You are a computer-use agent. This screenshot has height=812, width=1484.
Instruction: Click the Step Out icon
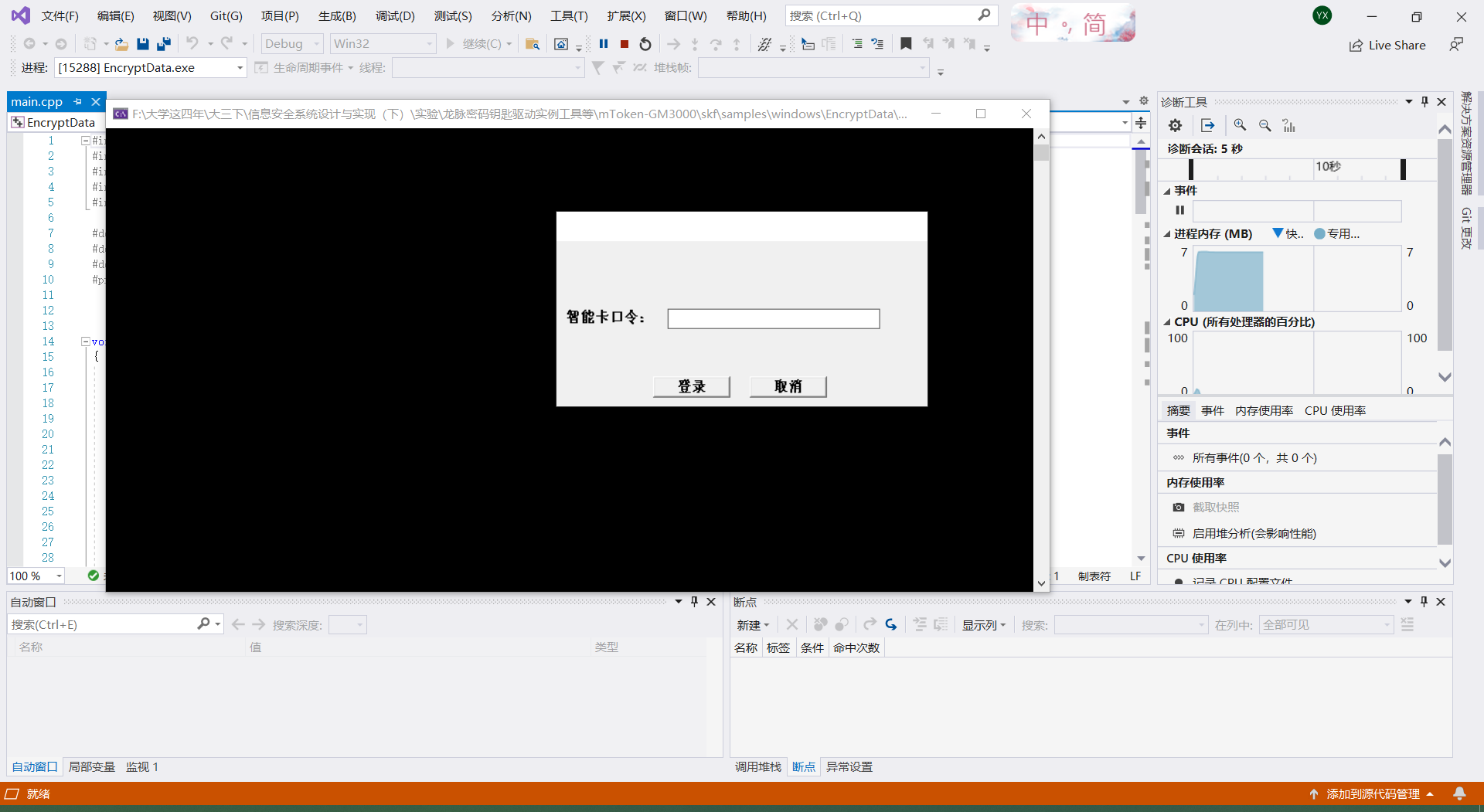tap(737, 44)
